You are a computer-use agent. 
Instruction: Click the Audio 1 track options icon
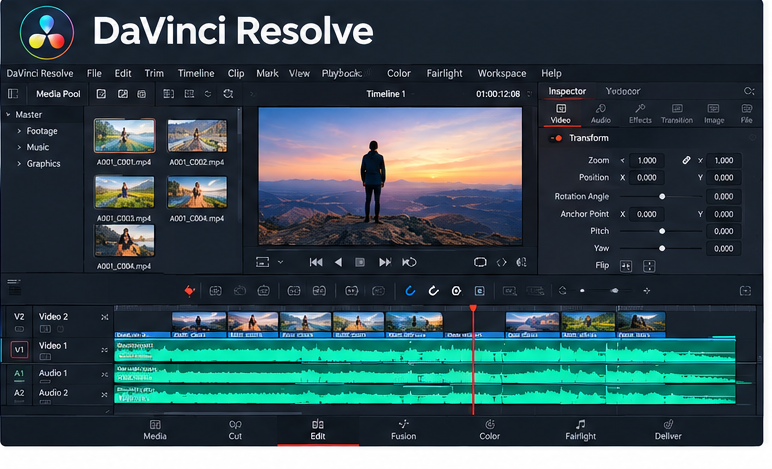[104, 375]
